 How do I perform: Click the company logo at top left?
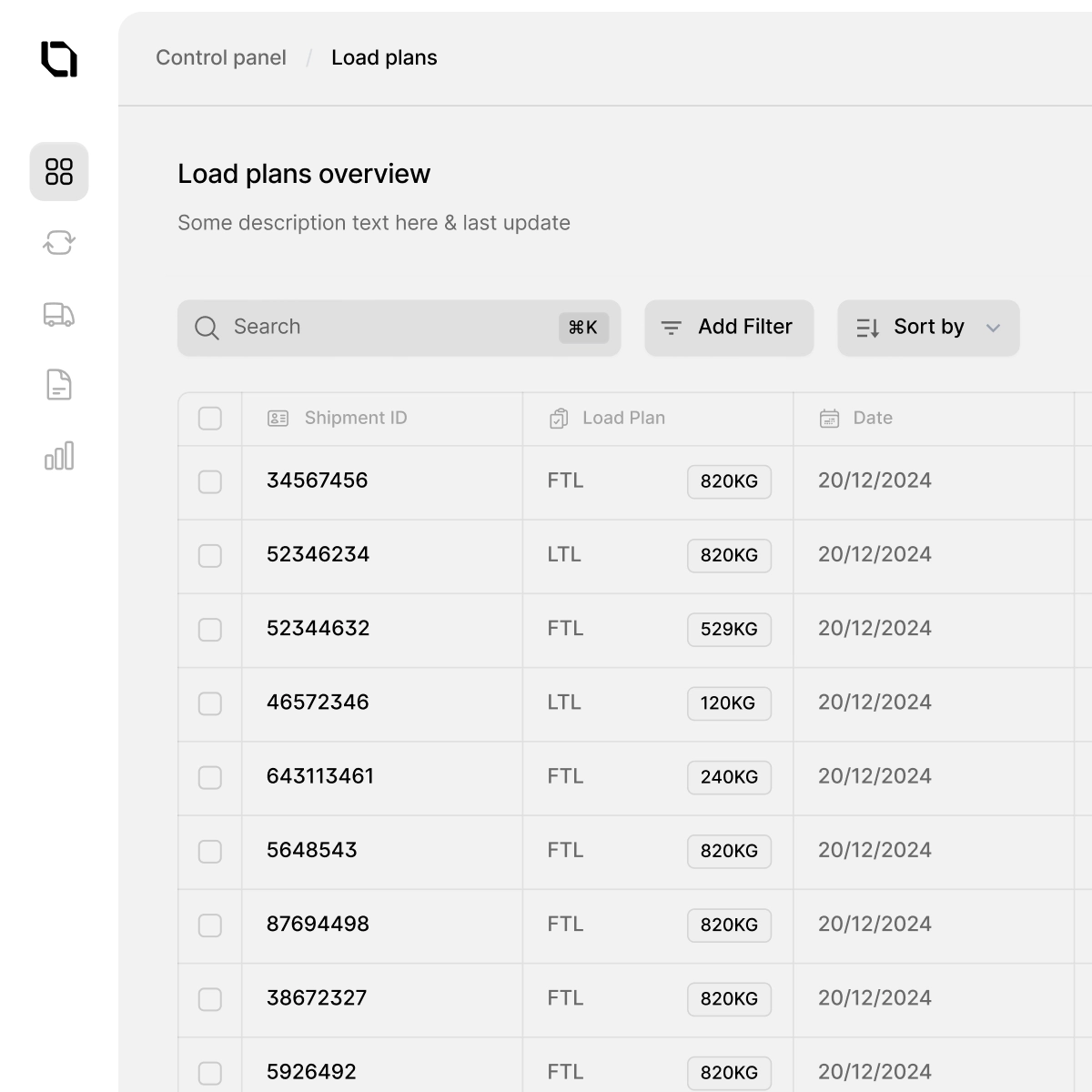[59, 59]
